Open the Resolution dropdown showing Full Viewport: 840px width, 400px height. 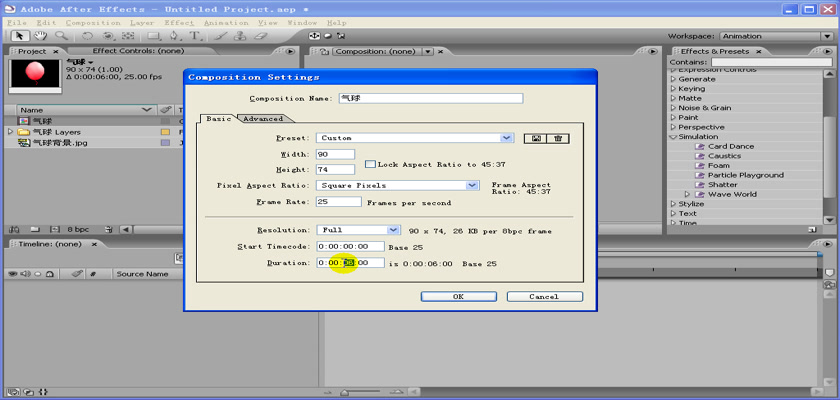[358, 230]
